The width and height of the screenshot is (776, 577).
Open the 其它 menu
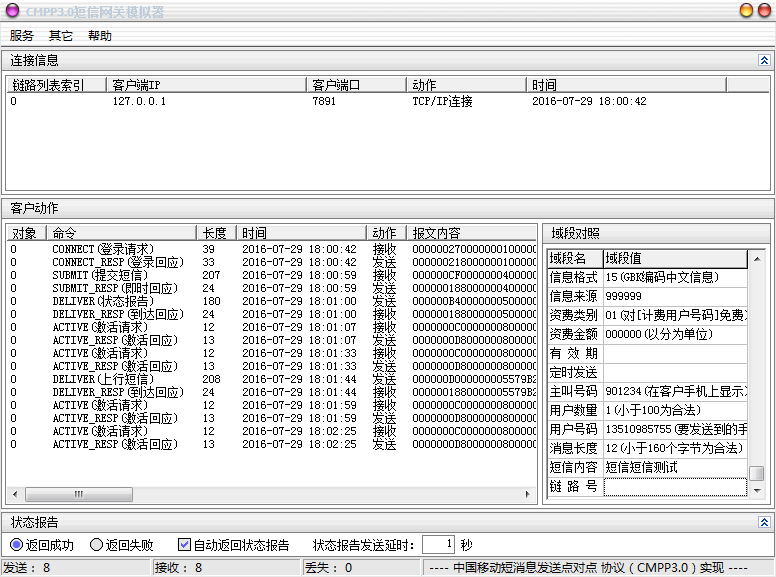tap(61, 36)
